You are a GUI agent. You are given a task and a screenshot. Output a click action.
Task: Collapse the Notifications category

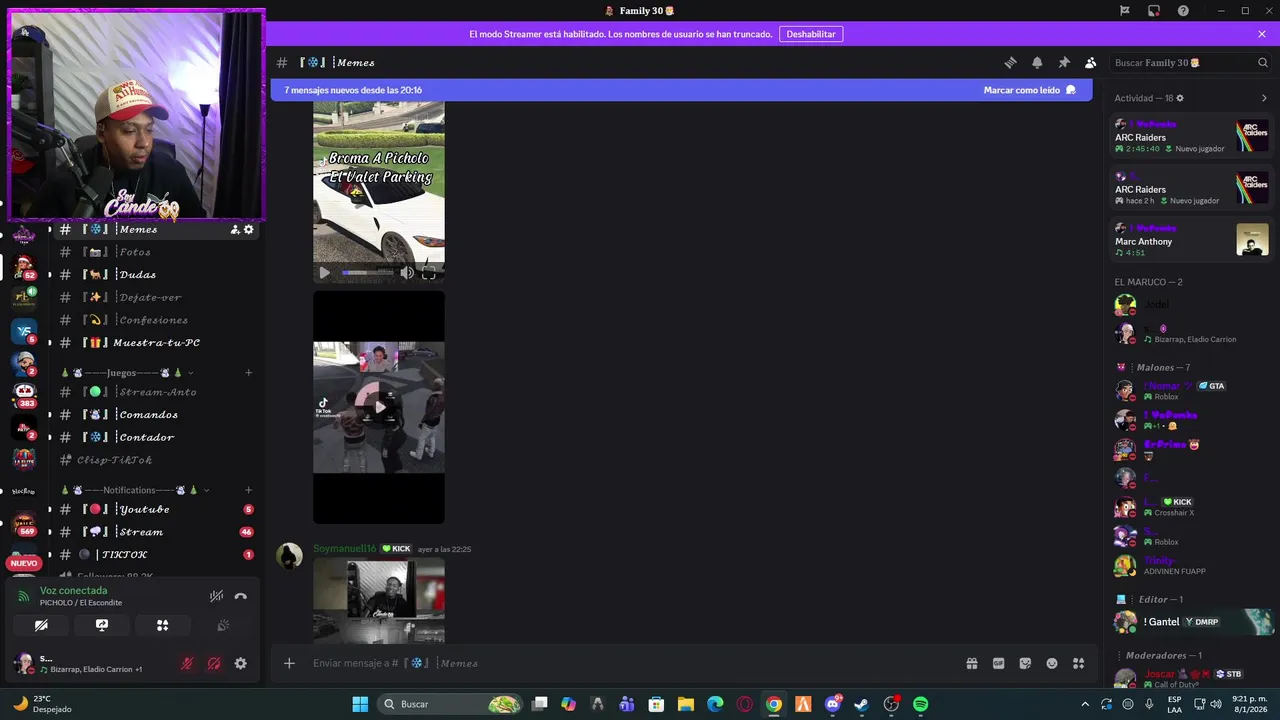[x=135, y=490]
